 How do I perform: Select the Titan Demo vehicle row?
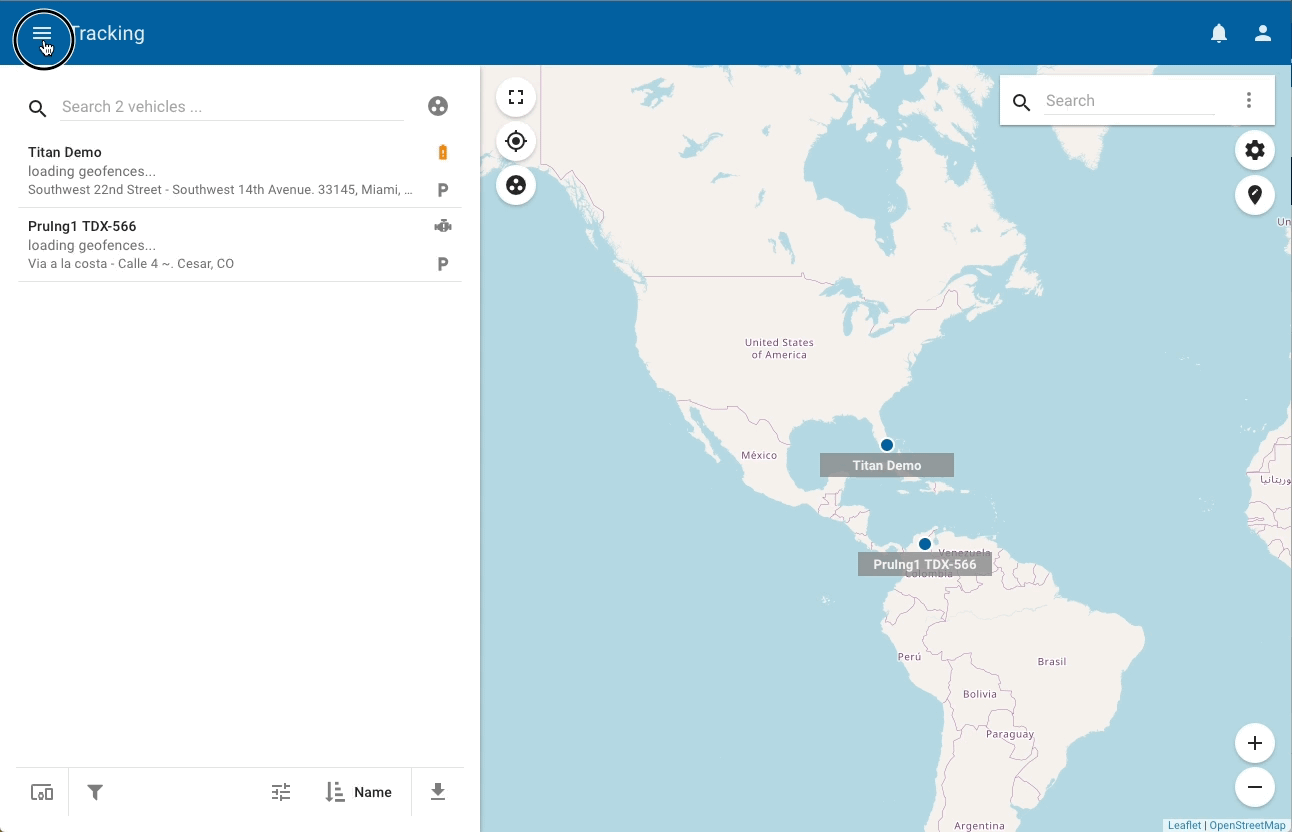[240, 171]
